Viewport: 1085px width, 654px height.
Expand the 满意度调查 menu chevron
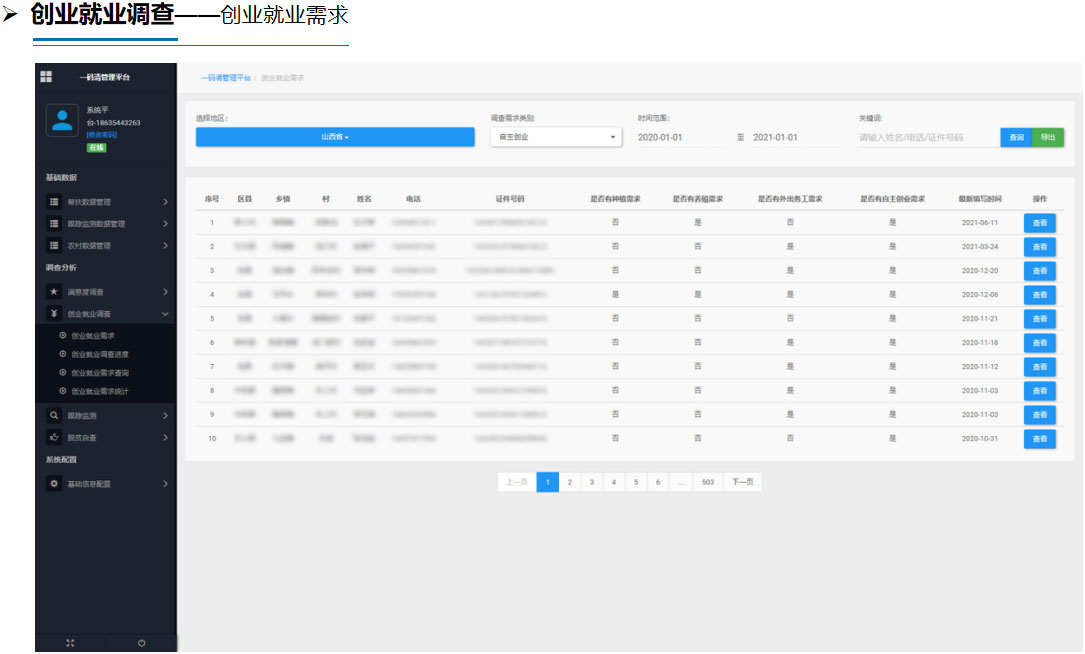point(165,291)
